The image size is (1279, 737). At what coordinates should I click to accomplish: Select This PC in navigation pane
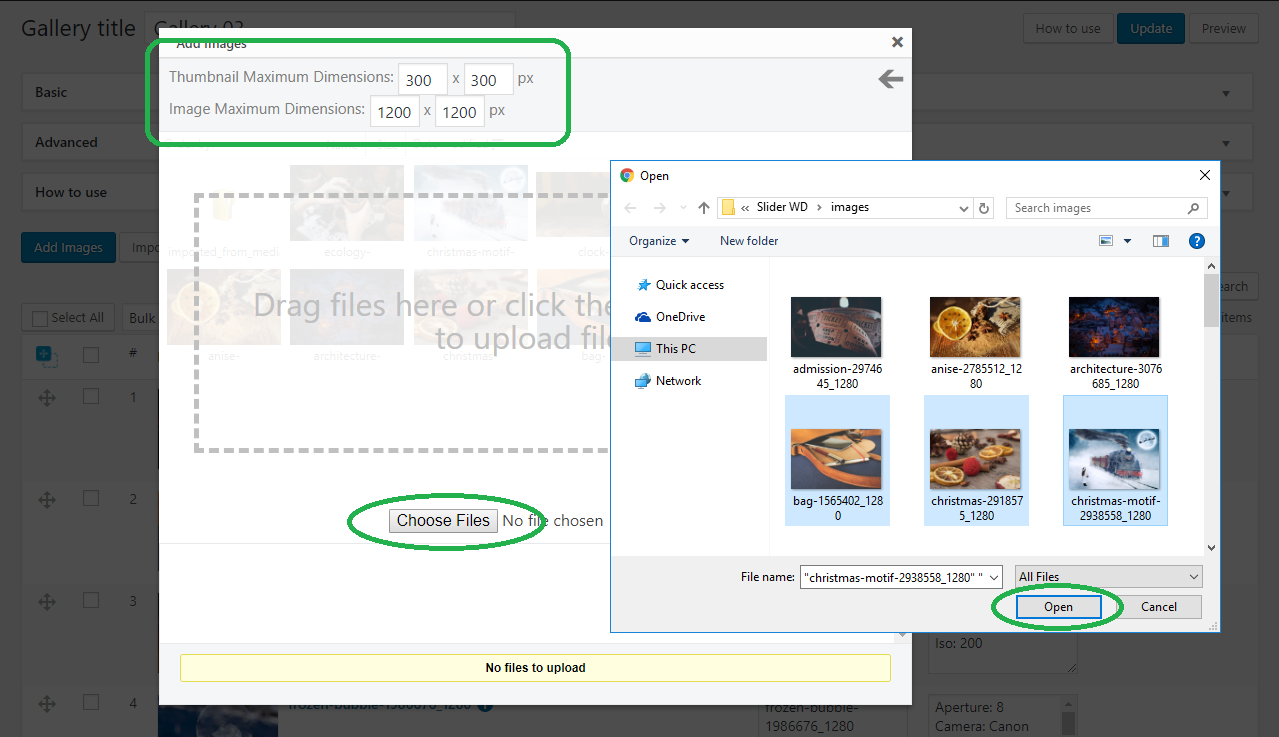tap(690, 349)
